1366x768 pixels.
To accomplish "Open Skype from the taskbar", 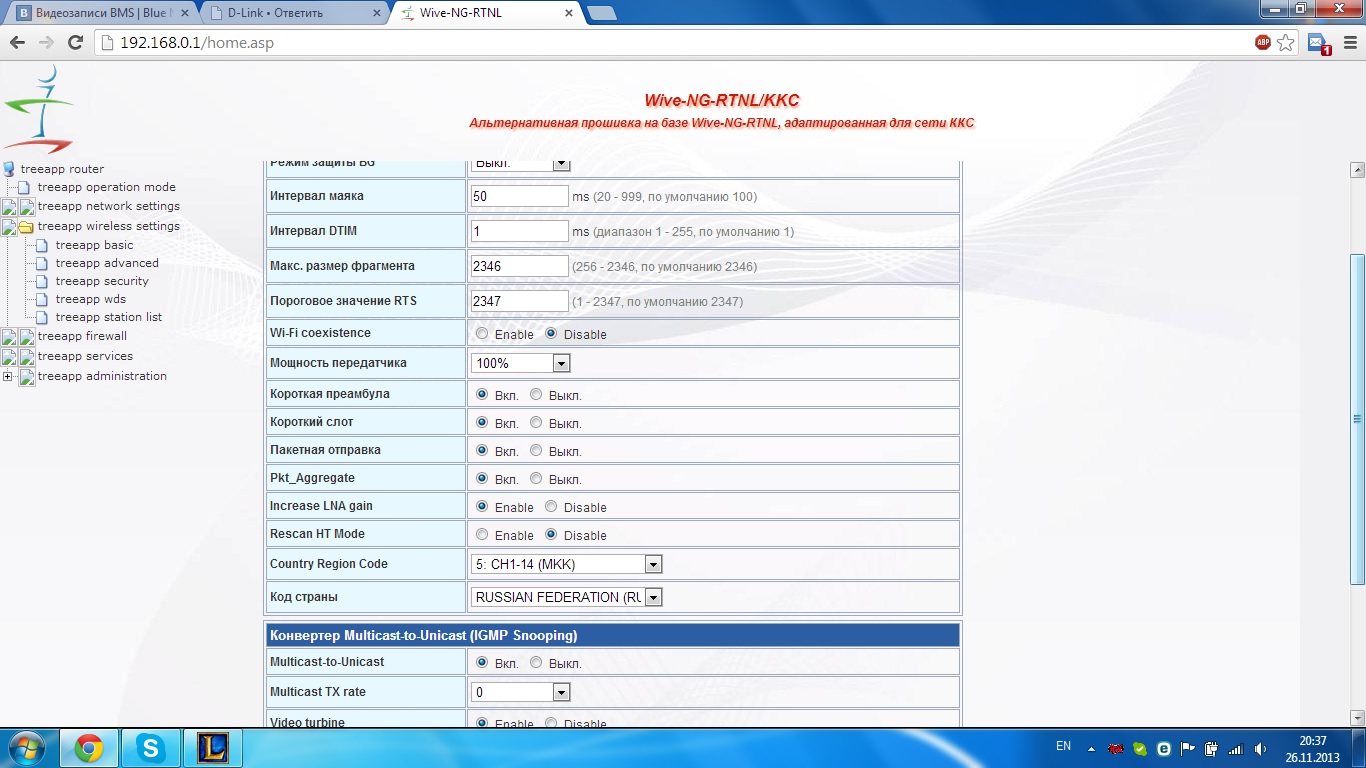I will pyautogui.click(x=151, y=748).
